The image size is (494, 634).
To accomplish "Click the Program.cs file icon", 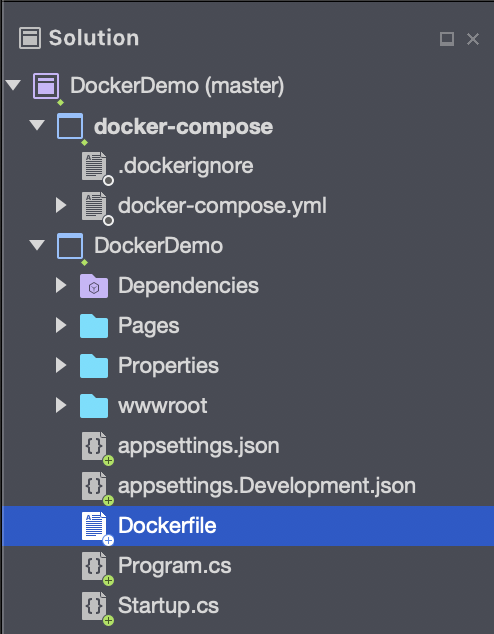I will click(94, 566).
